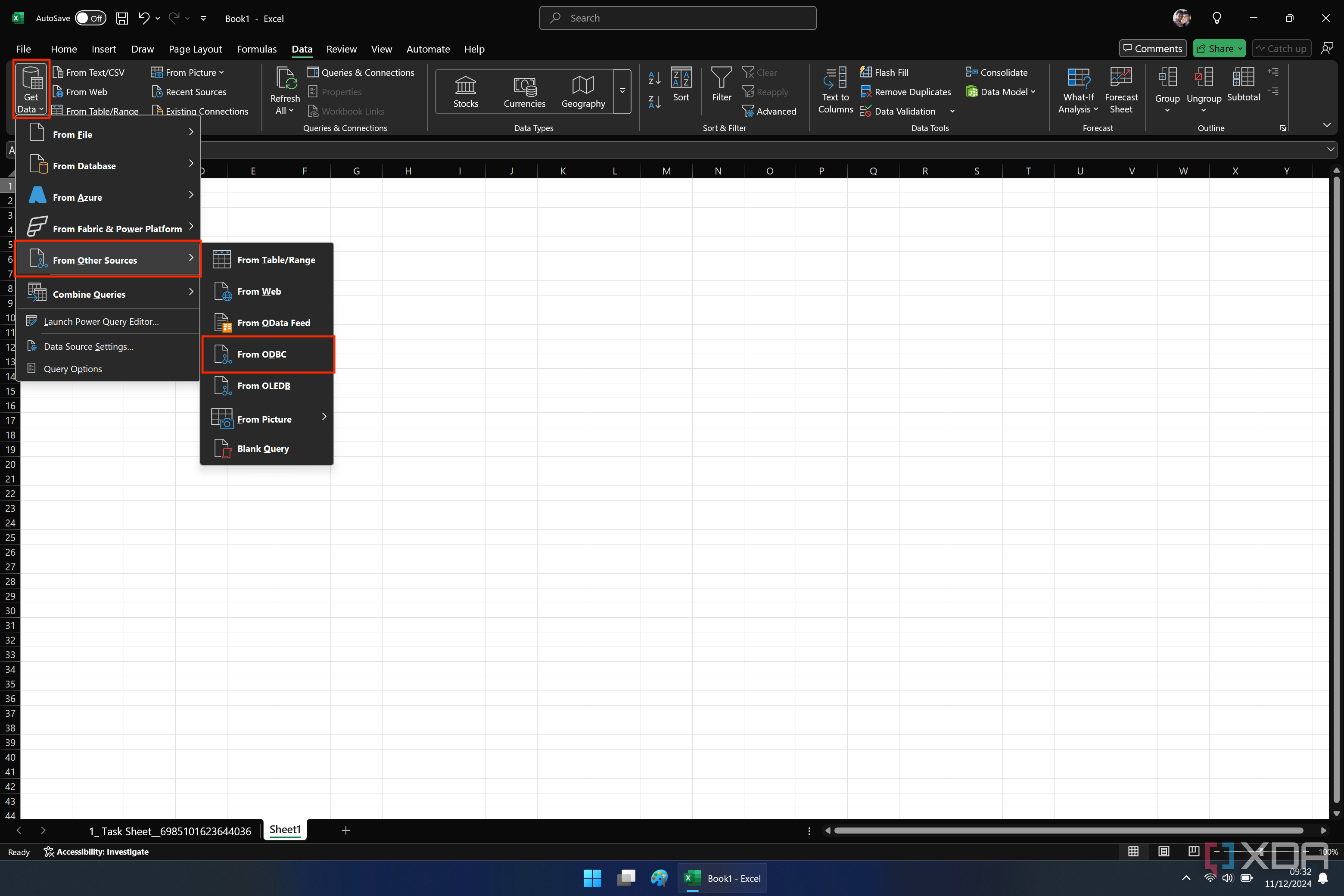Click the Search box
This screenshot has width=1344, height=896.
pyautogui.click(x=677, y=18)
